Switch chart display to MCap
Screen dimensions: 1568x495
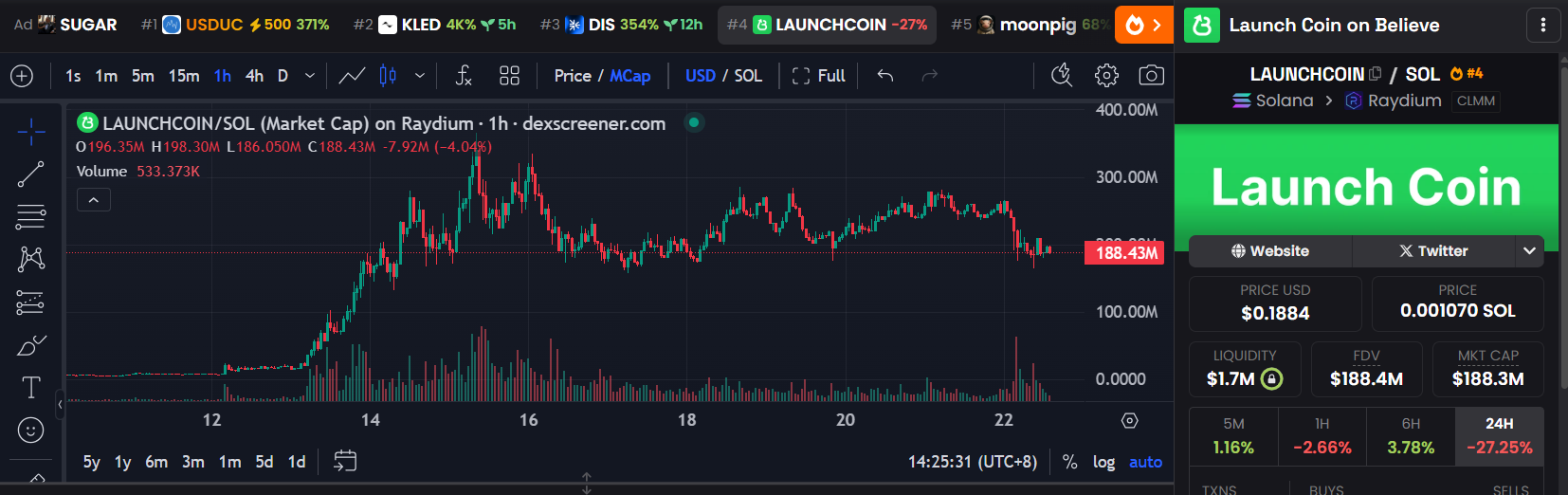pos(629,76)
